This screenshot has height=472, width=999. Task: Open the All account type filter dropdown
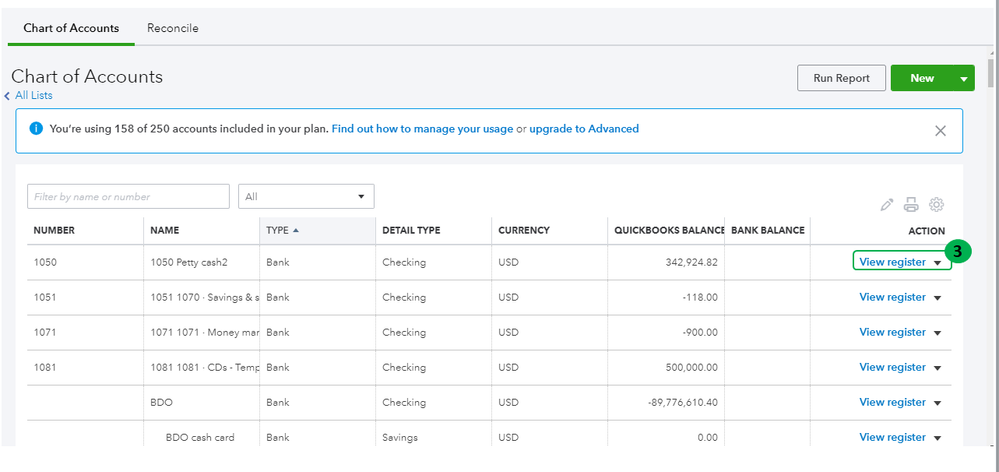click(x=305, y=197)
